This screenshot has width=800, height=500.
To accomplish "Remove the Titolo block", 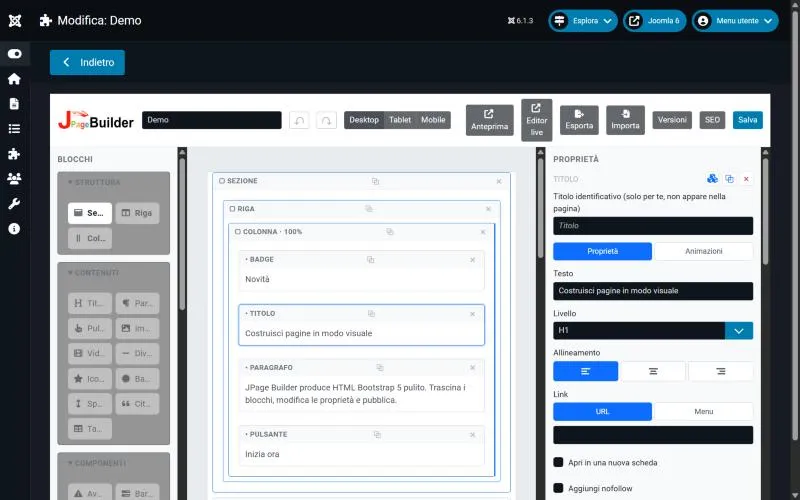I will pyautogui.click(x=472, y=314).
